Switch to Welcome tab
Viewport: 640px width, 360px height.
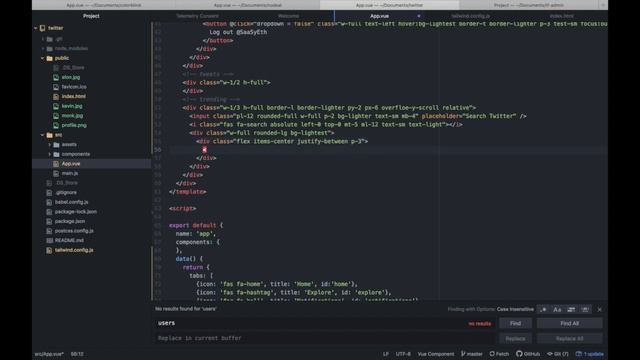coord(288,16)
